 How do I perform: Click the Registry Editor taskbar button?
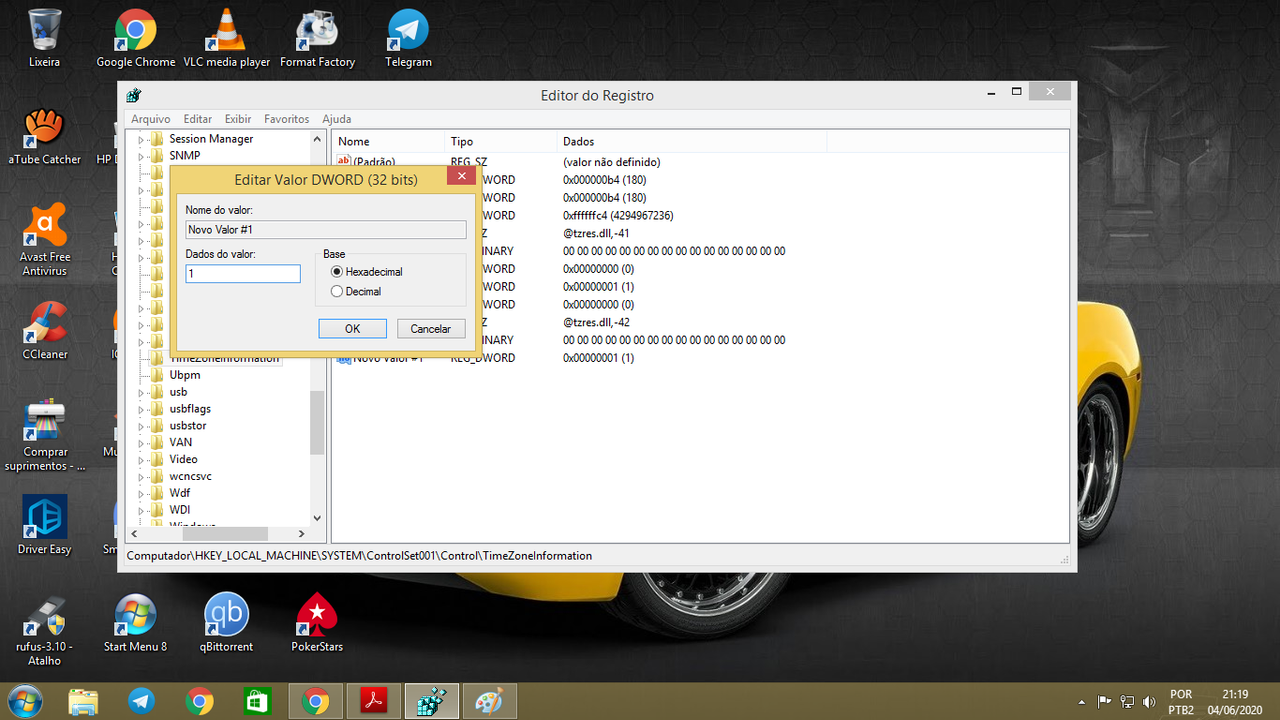[432, 702]
